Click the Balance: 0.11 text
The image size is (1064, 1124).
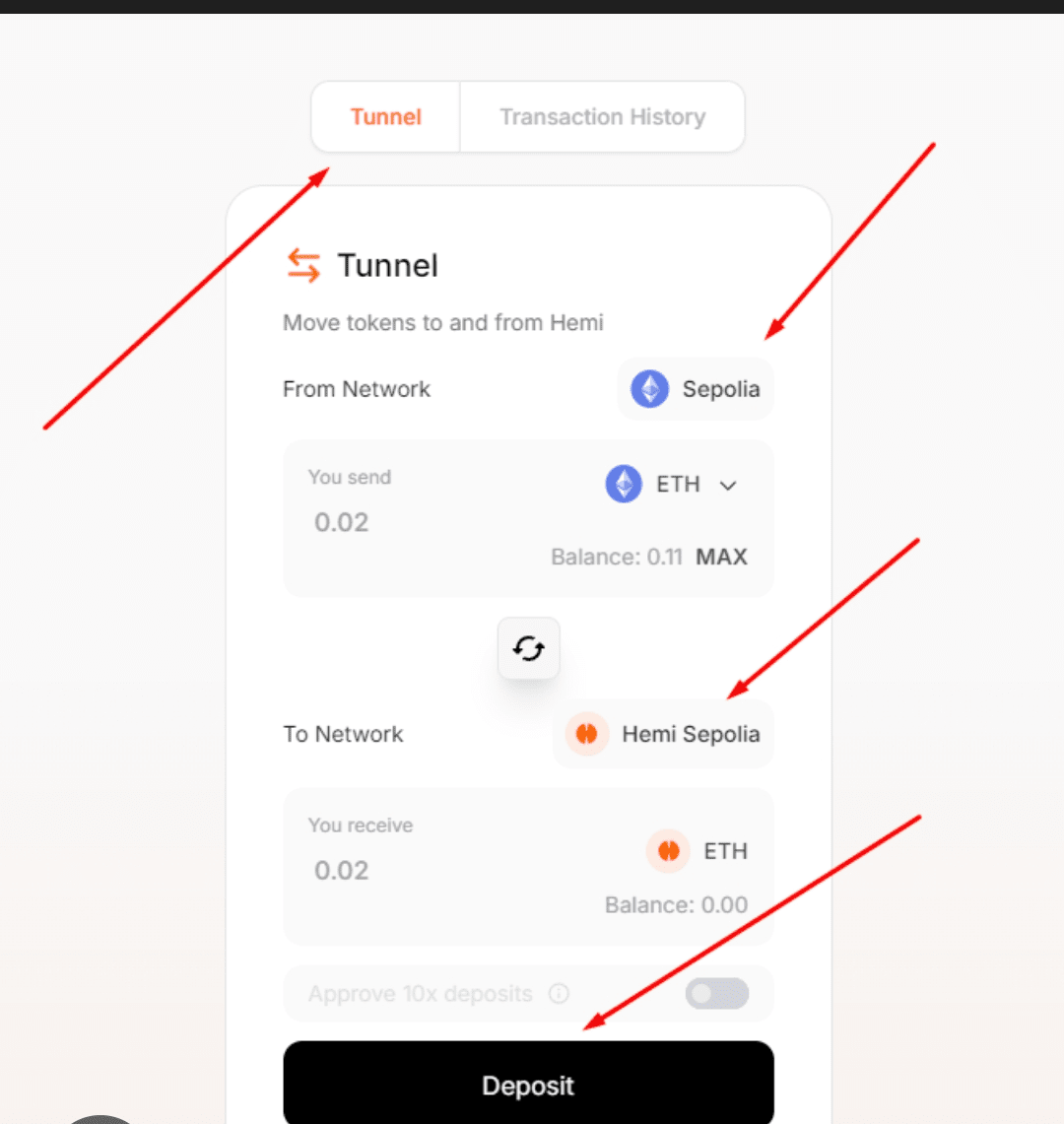coord(617,557)
